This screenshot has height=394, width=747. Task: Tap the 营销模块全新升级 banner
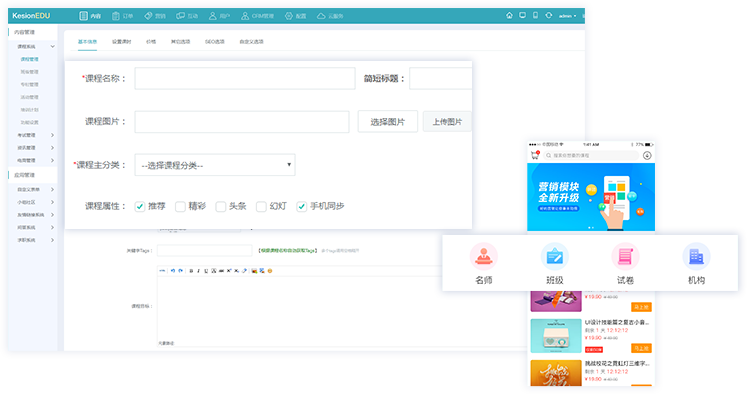click(591, 197)
